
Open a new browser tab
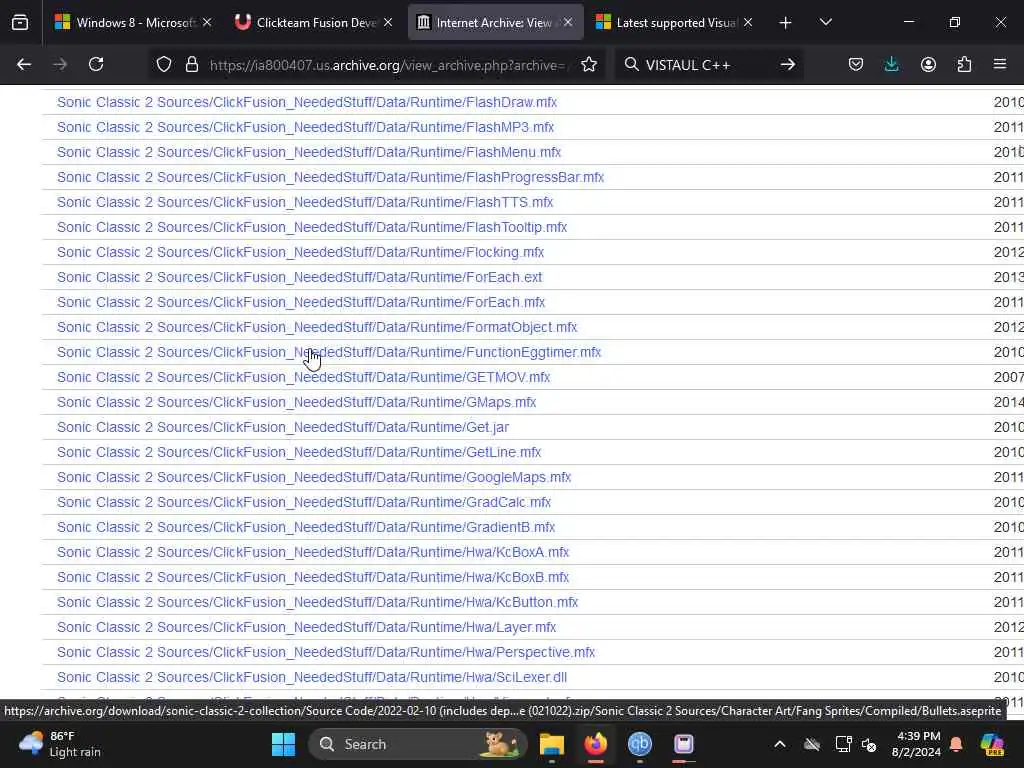click(x=785, y=23)
